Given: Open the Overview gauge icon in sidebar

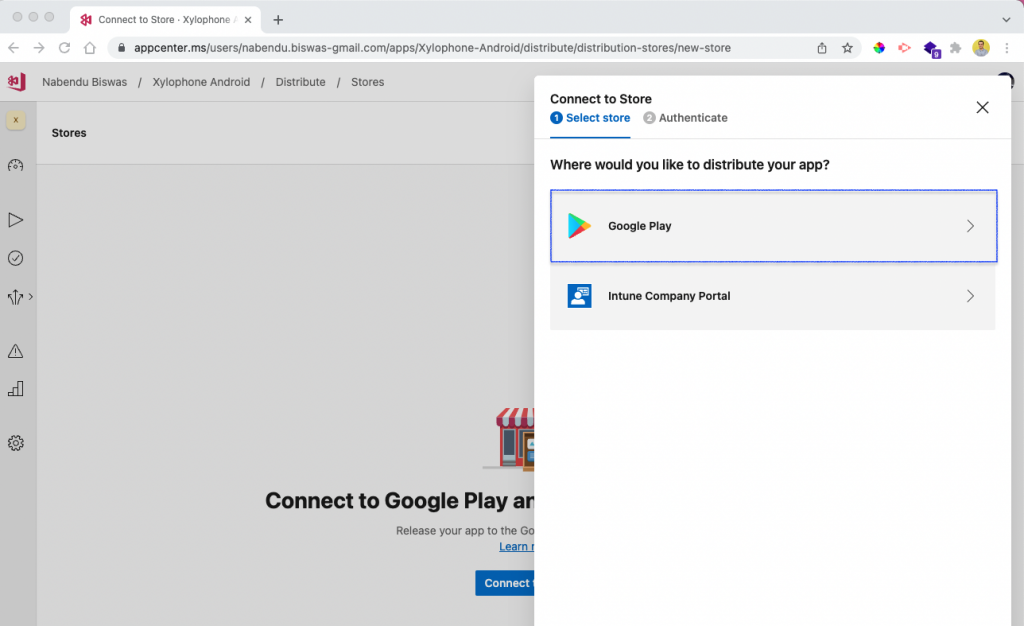Looking at the screenshot, I should [16, 165].
